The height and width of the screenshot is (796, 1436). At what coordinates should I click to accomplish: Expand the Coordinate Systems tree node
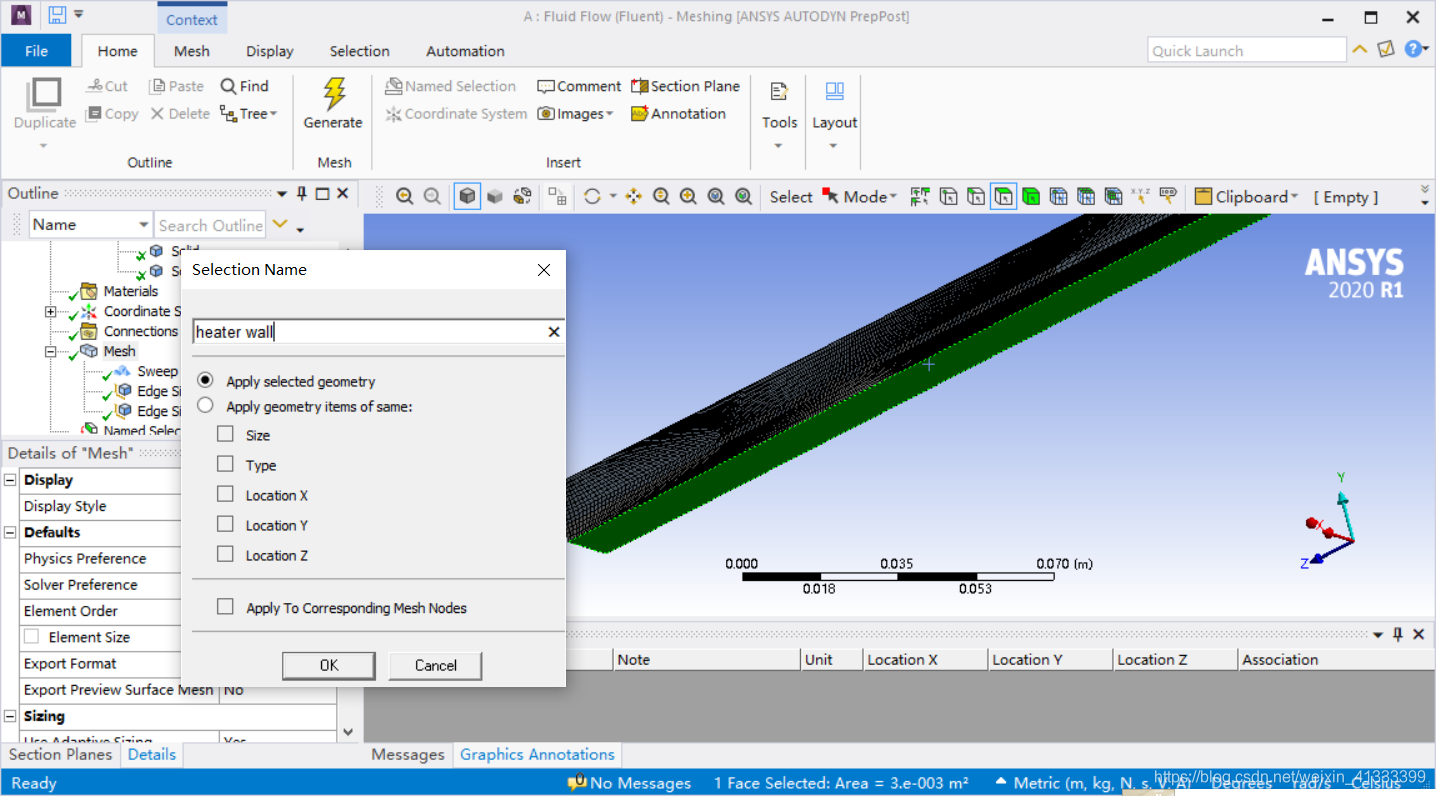point(50,311)
